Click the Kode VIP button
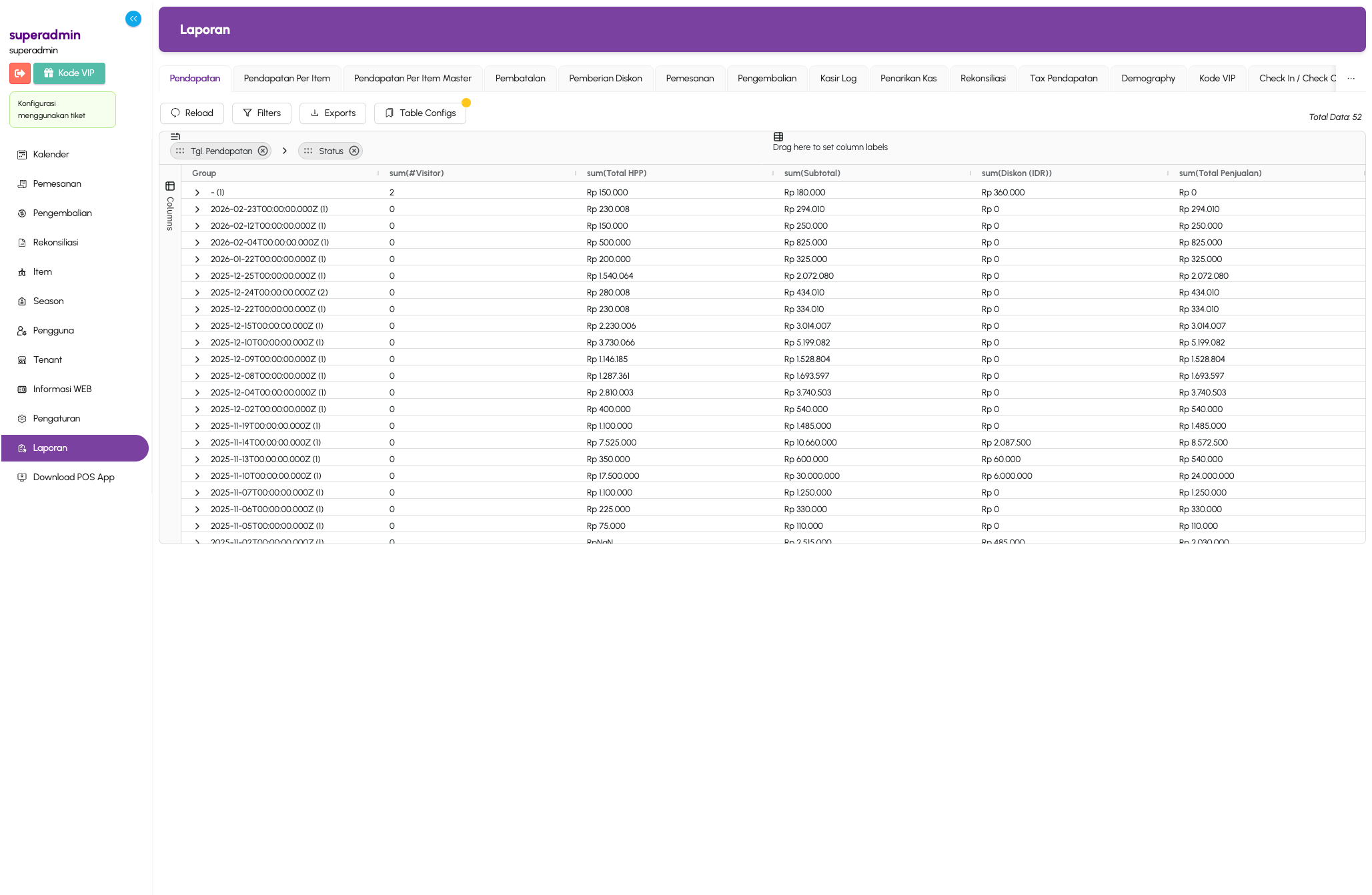 (69, 73)
